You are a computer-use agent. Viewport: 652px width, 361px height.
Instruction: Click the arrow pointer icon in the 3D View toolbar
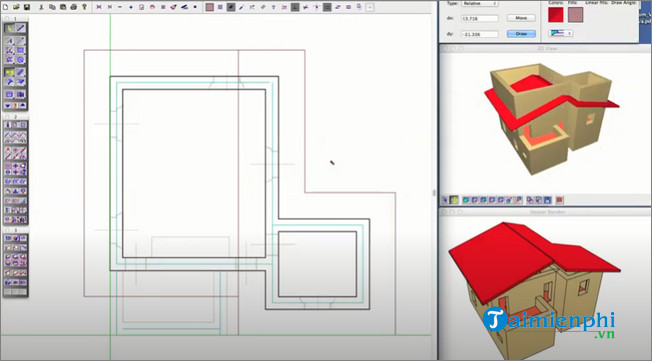click(445, 200)
